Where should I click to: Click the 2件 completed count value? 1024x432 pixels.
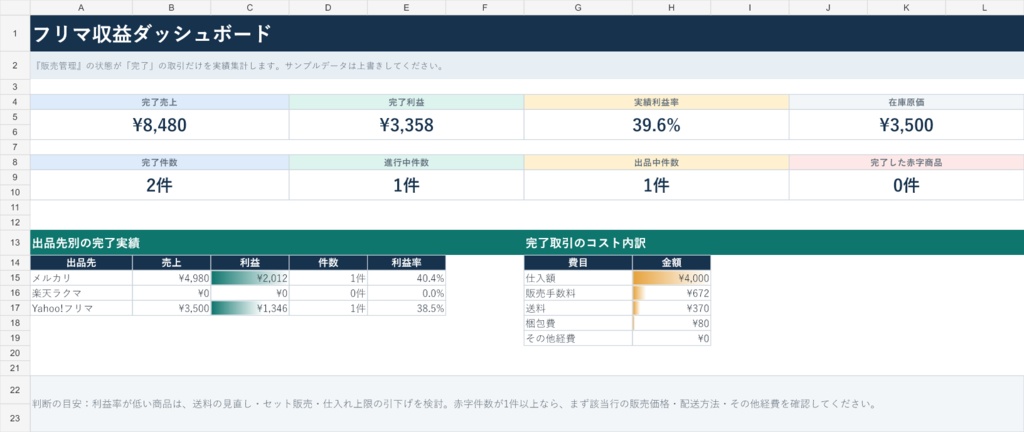159,185
